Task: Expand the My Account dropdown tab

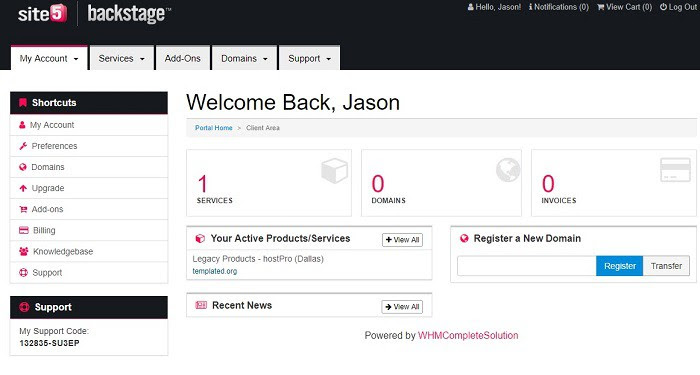Action: pyautogui.click(x=49, y=58)
